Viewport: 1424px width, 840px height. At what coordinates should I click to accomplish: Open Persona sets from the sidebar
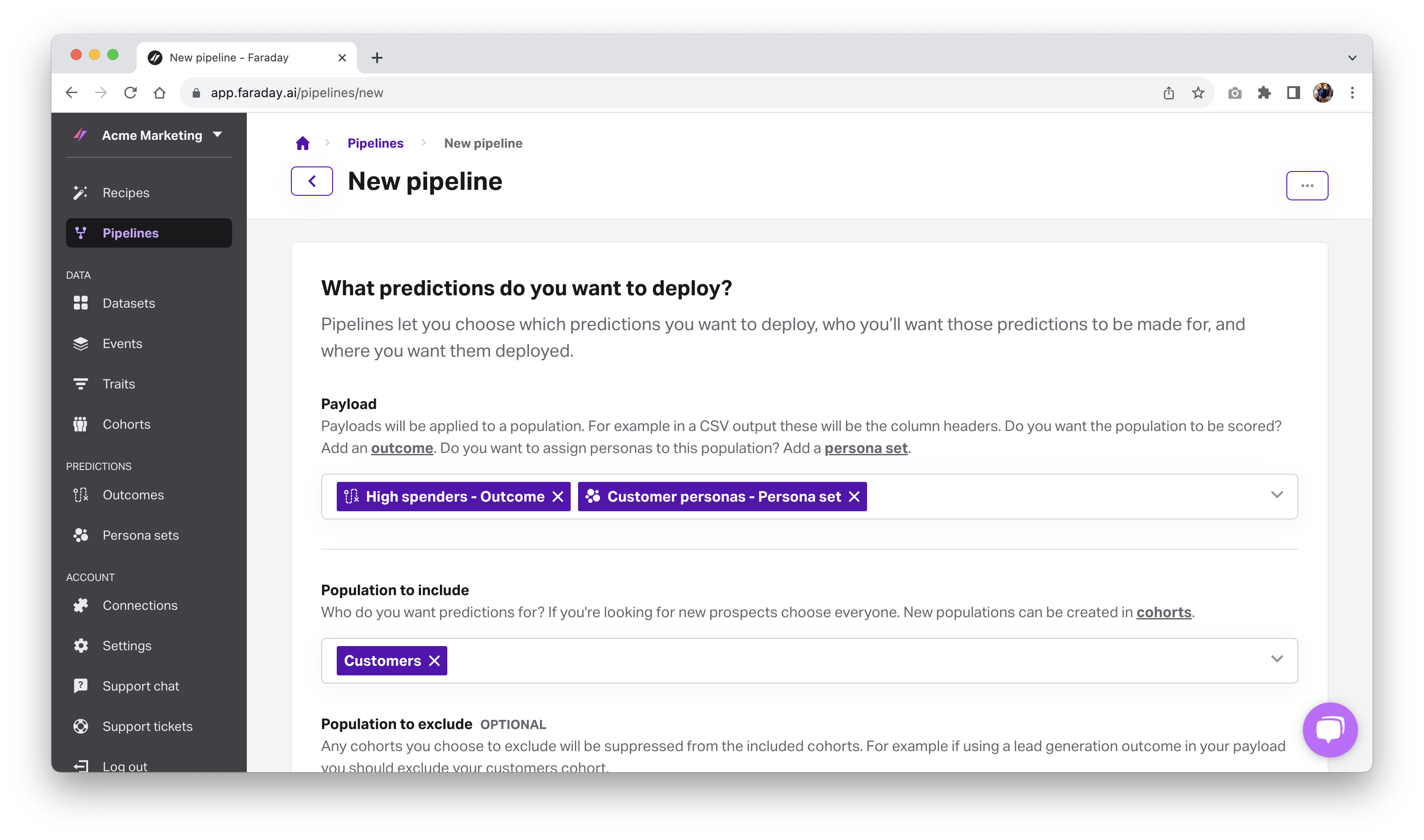click(x=140, y=536)
